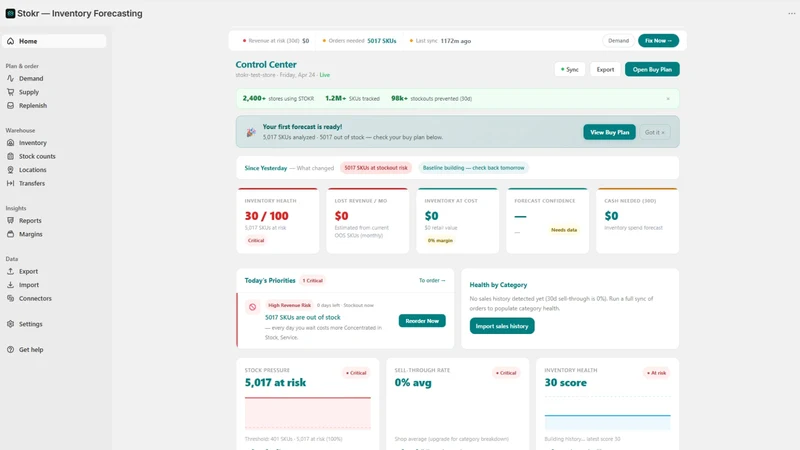Click the Import download icon
Image resolution: width=800 pixels, height=450 pixels.
10,285
